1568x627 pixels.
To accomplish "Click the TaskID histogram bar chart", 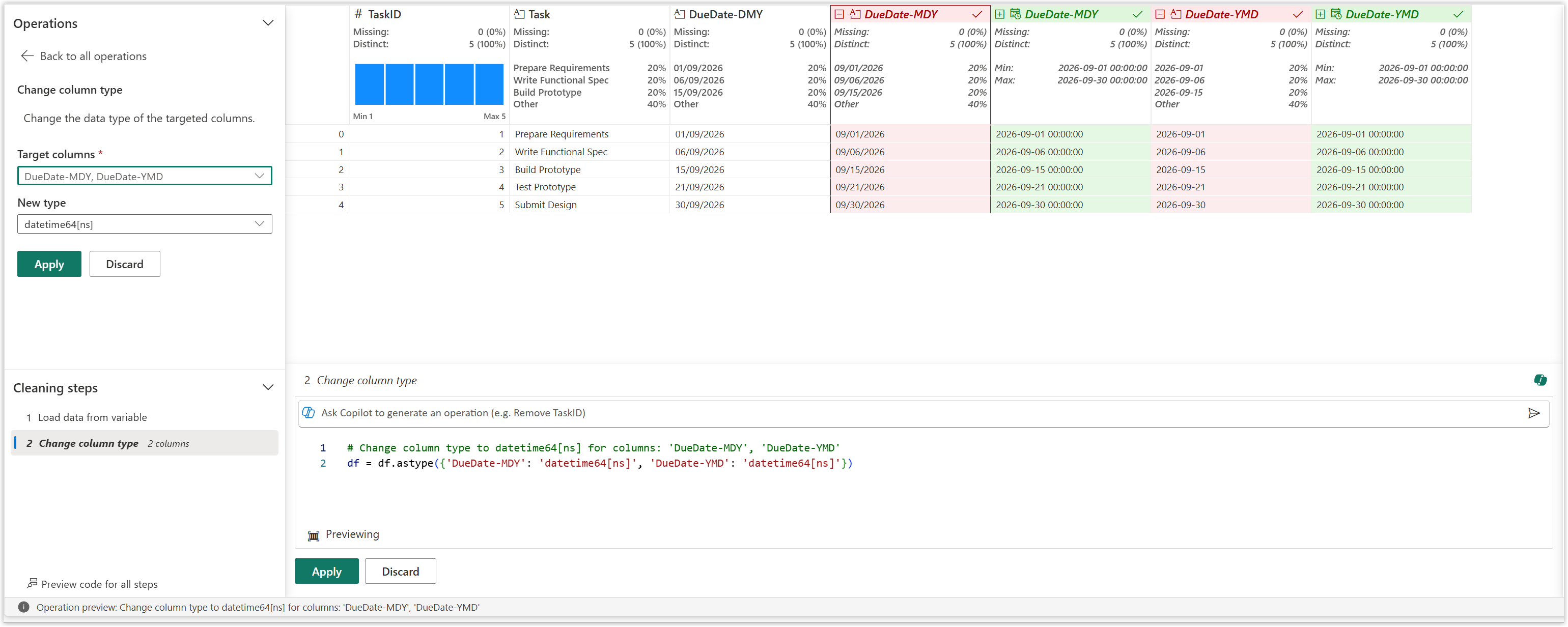I will (429, 84).
